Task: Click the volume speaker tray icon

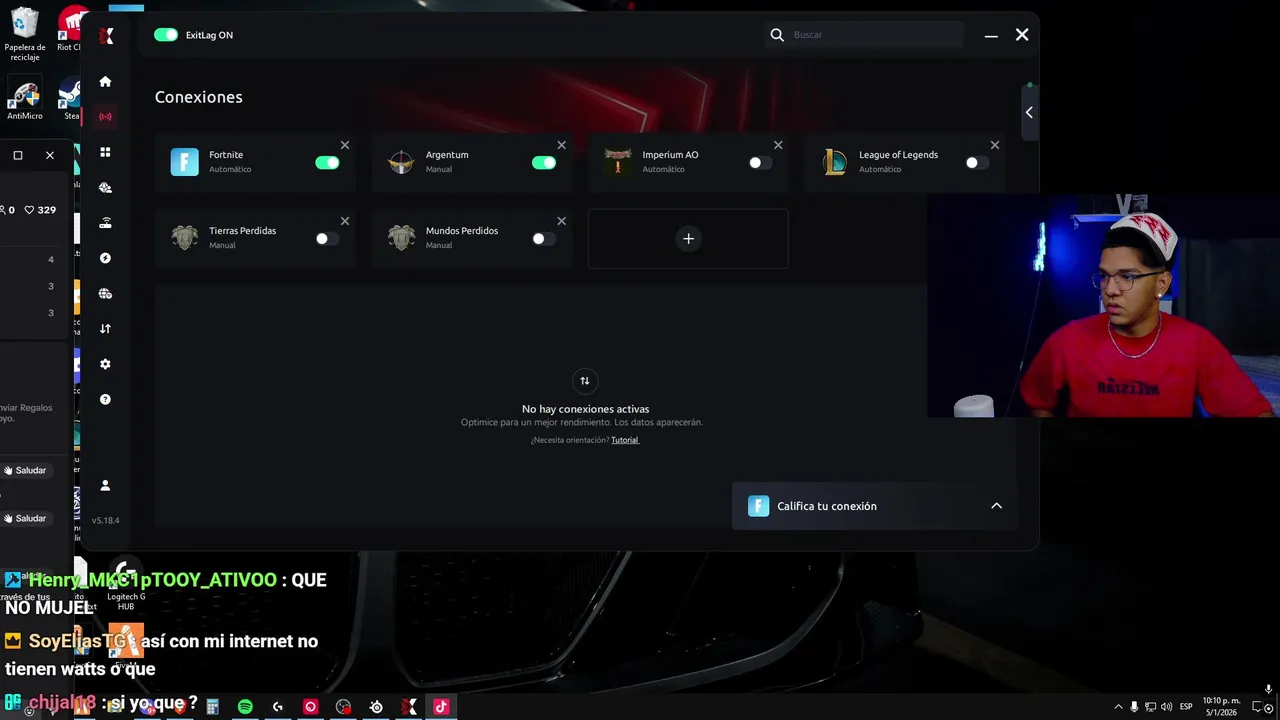Action: pos(1166,707)
